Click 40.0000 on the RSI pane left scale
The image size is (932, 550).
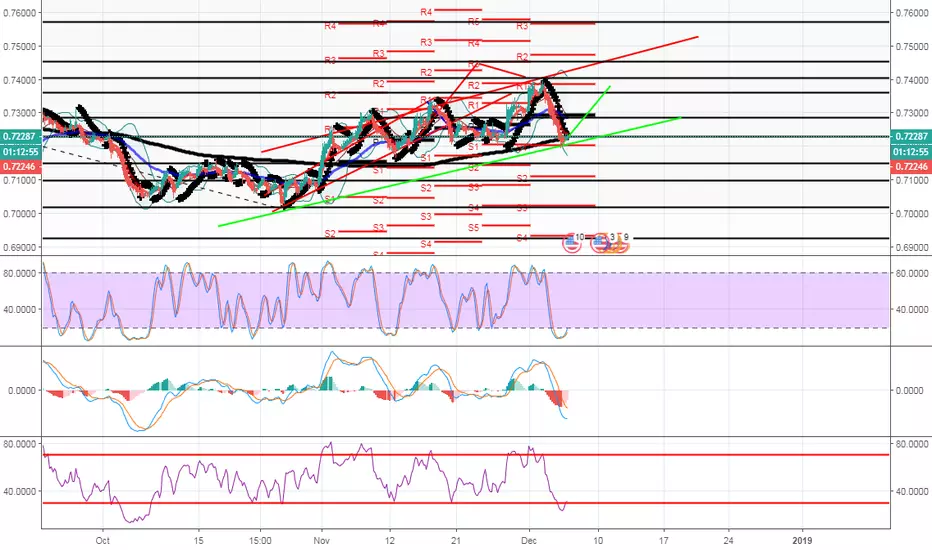(x=20, y=491)
